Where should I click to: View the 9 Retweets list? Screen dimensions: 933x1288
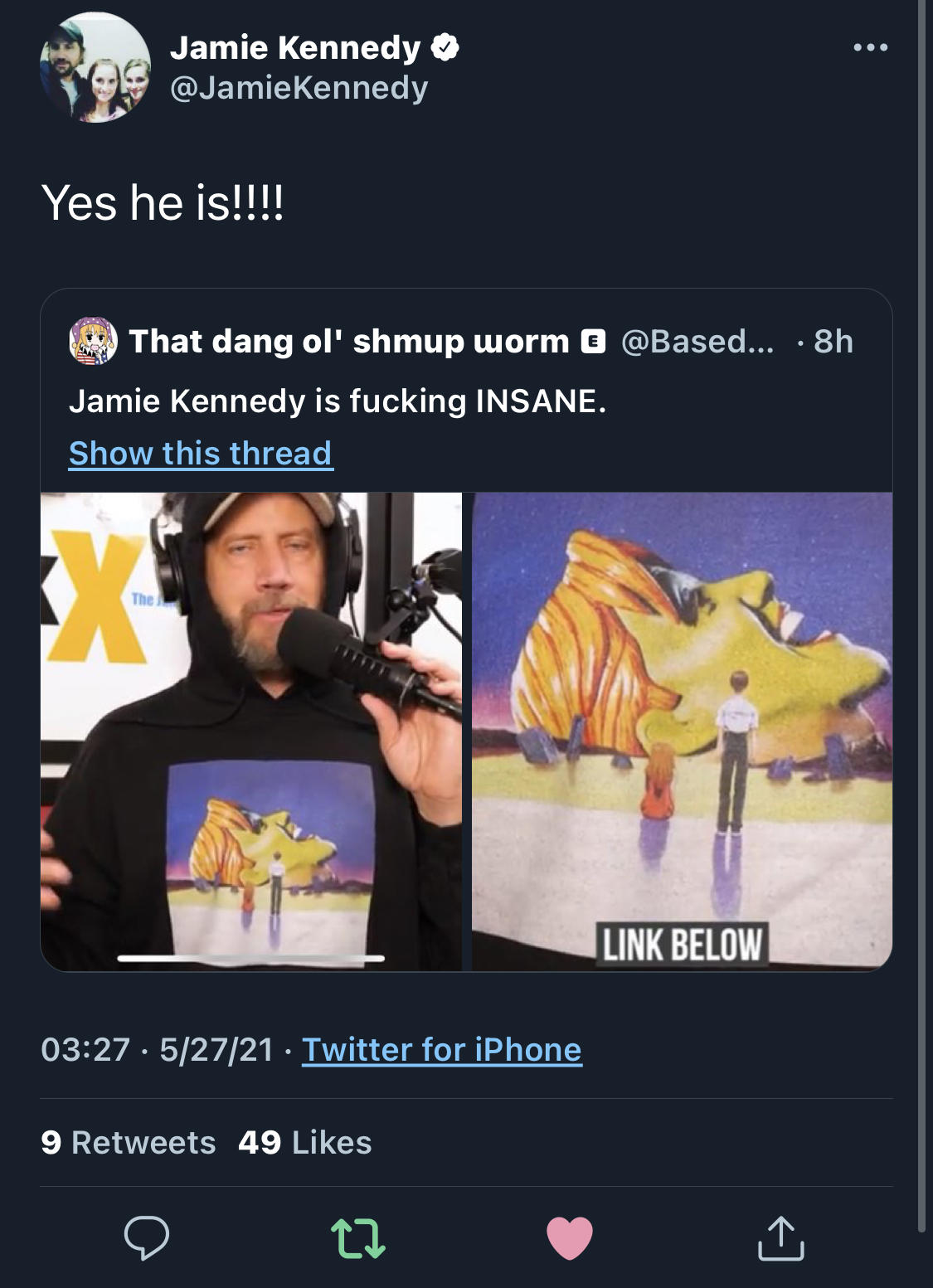tap(129, 1143)
